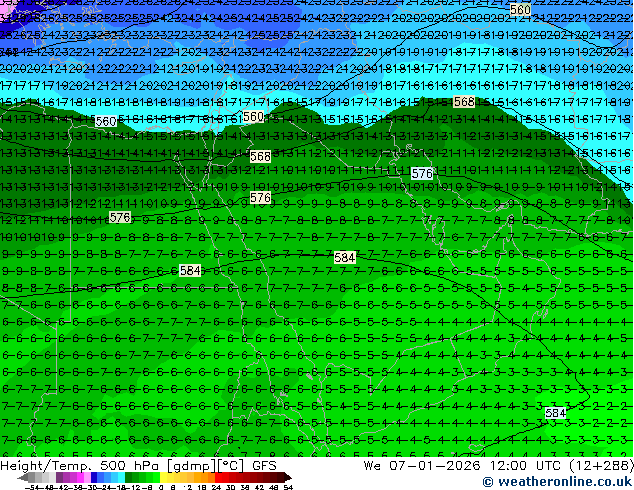The image size is (634, 490).
Task: Click the dark maroon right arrow of the legend
Action: click(287, 477)
